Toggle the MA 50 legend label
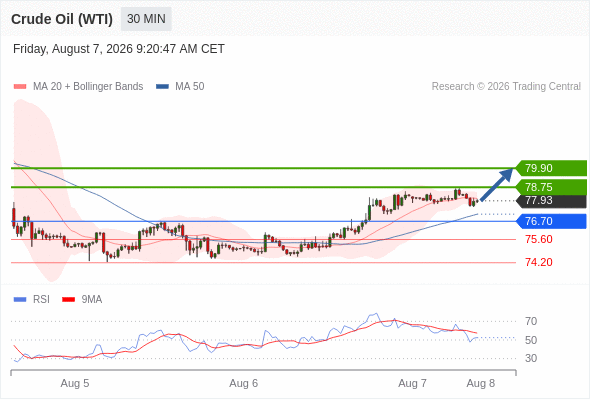This screenshot has height=400, width=590. pos(190,87)
